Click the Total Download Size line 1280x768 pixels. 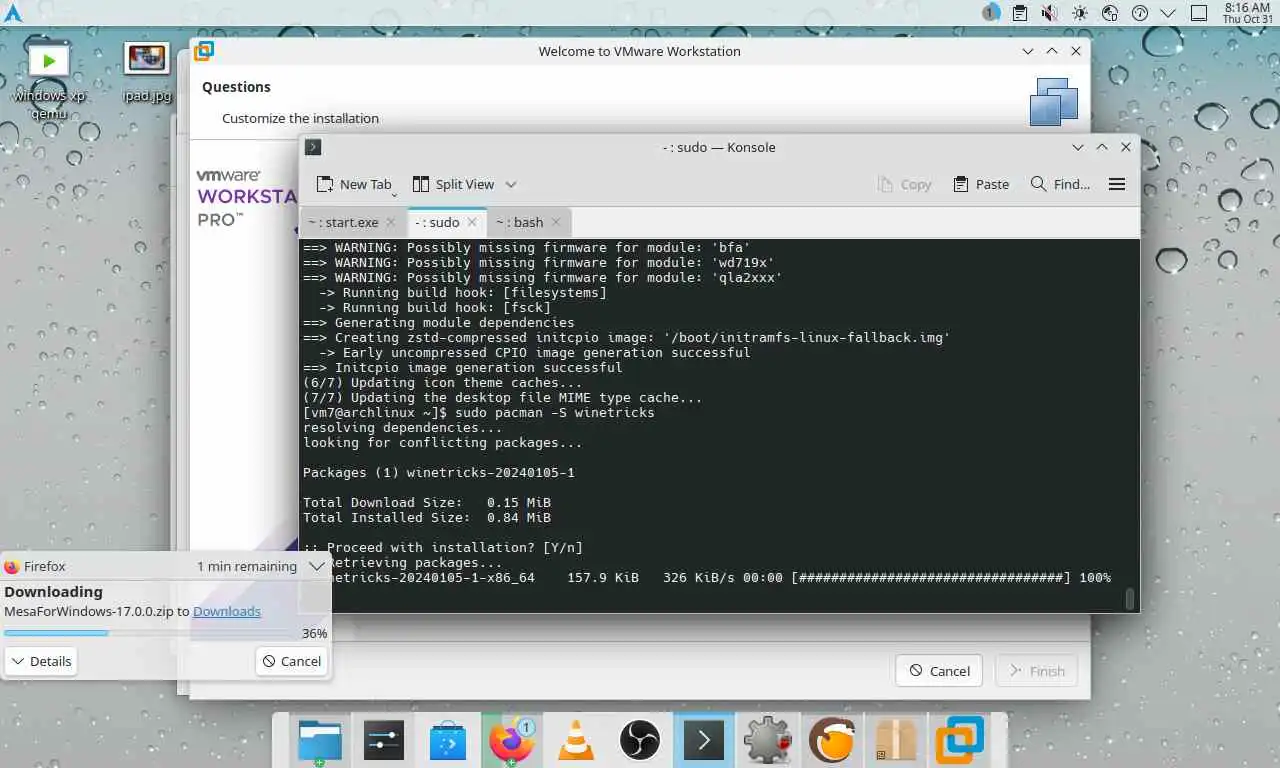click(x=426, y=502)
